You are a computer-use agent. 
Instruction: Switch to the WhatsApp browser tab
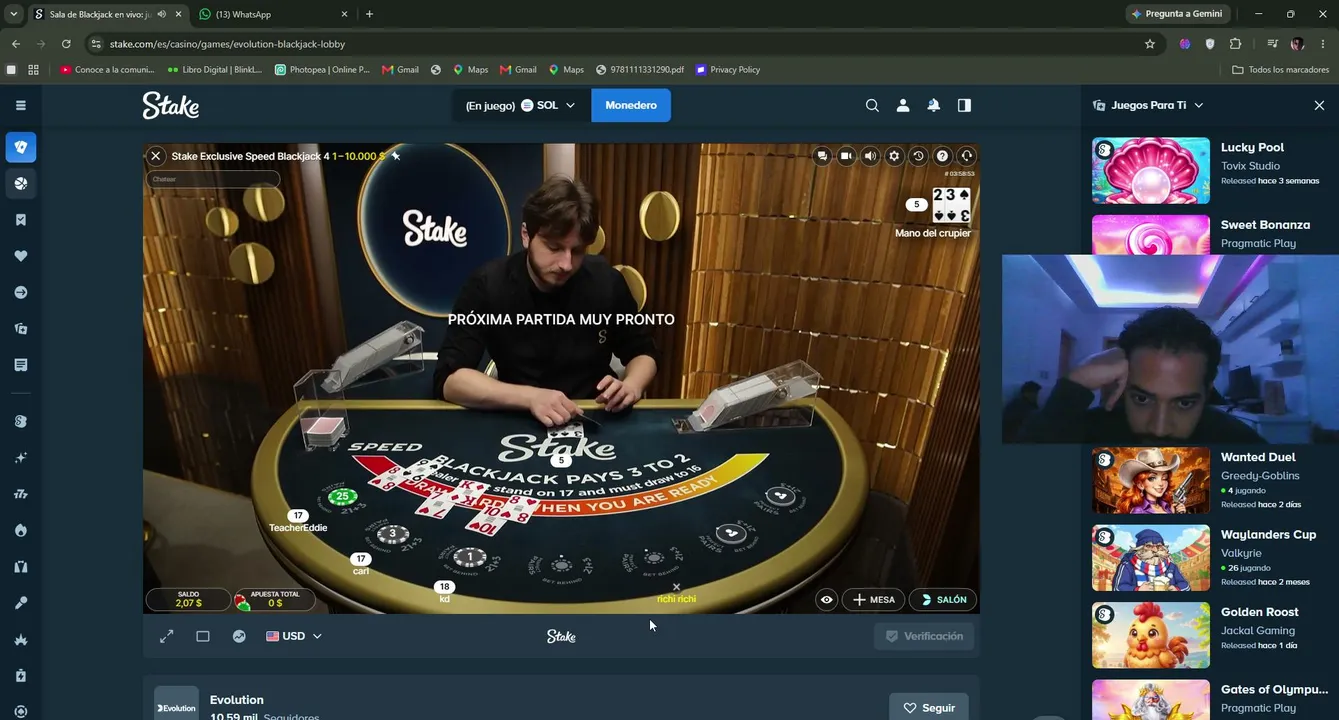click(271, 14)
